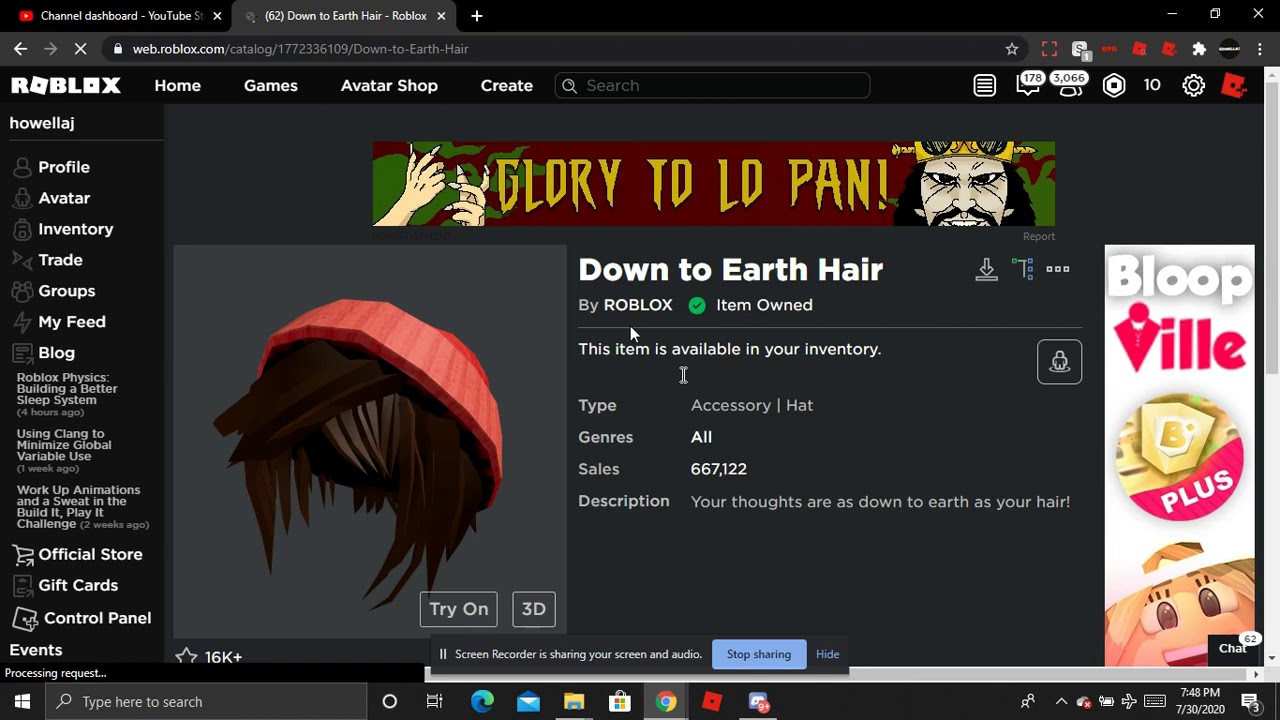Open the Windows notification center
This screenshot has height=720, width=1280.
click(1250, 702)
